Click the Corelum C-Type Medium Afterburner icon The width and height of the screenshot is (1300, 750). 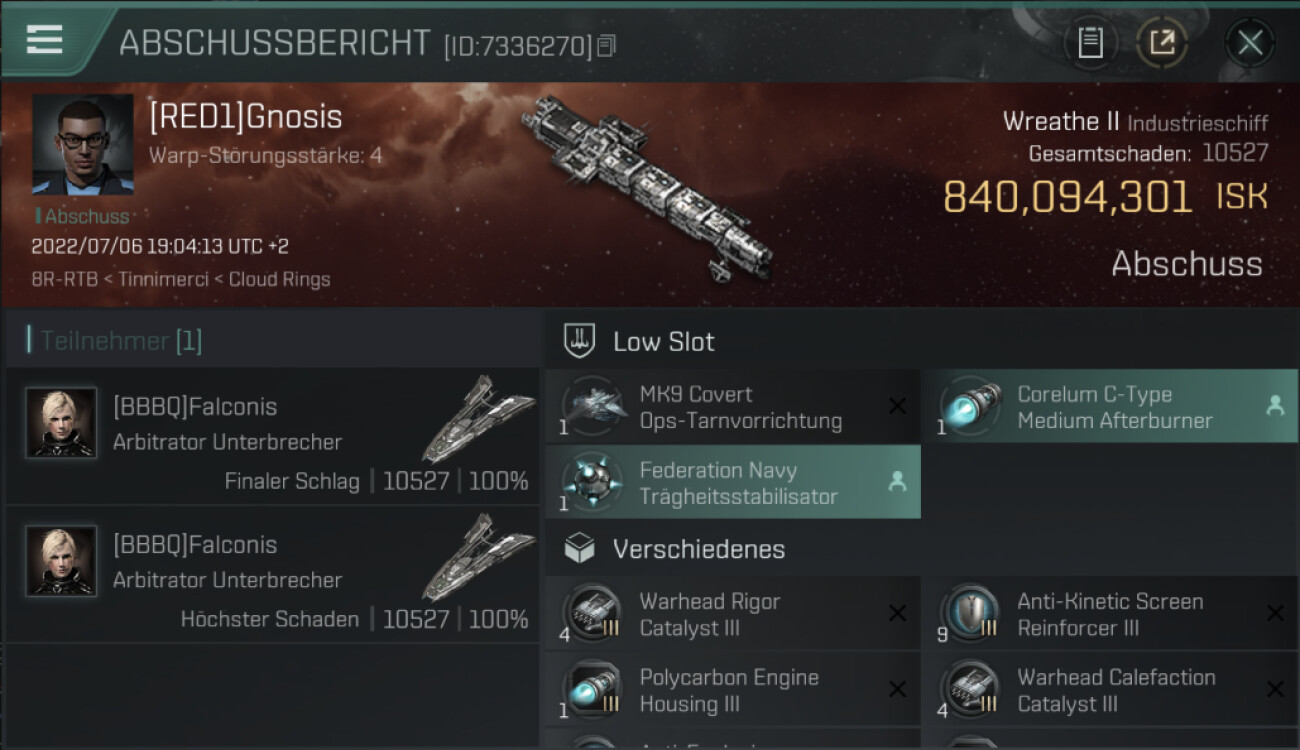click(x=970, y=407)
